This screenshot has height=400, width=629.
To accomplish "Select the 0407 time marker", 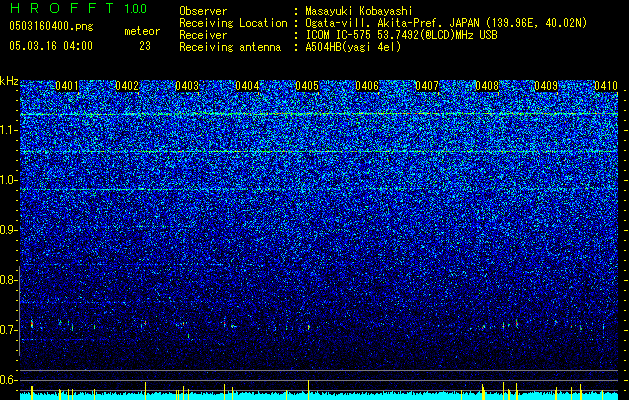I will [x=427, y=86].
